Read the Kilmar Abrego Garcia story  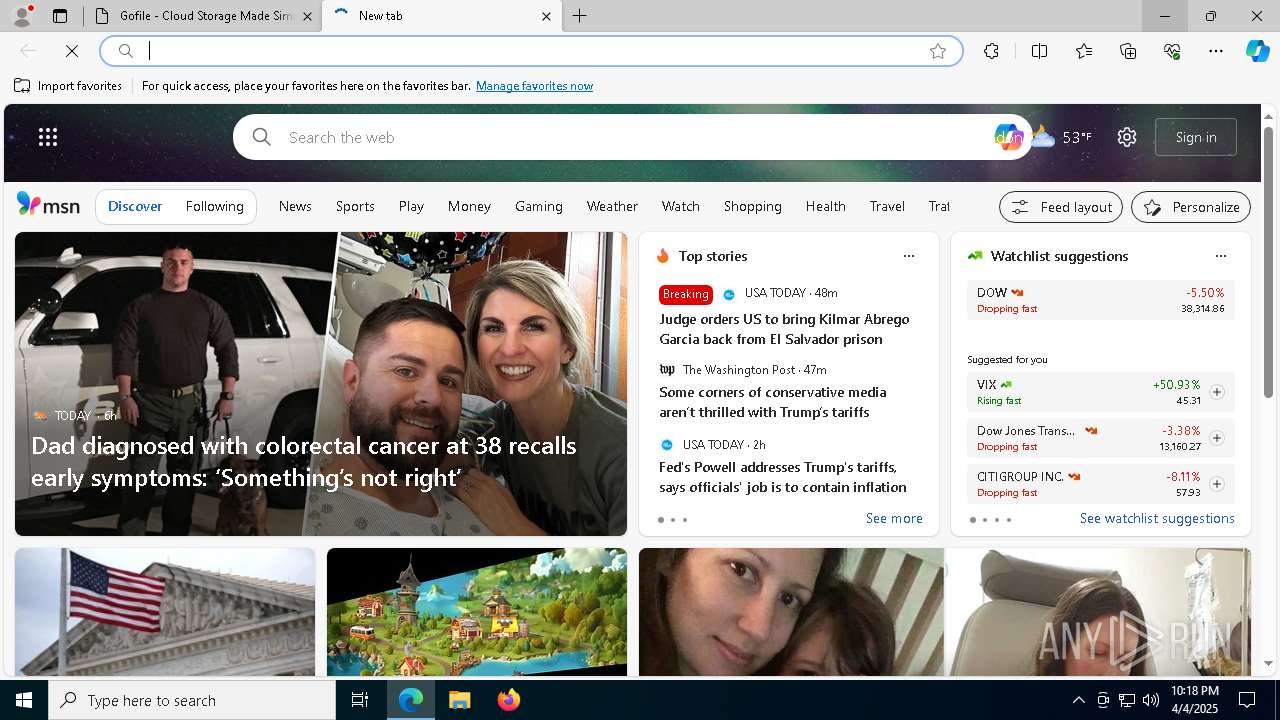pyautogui.click(x=784, y=329)
